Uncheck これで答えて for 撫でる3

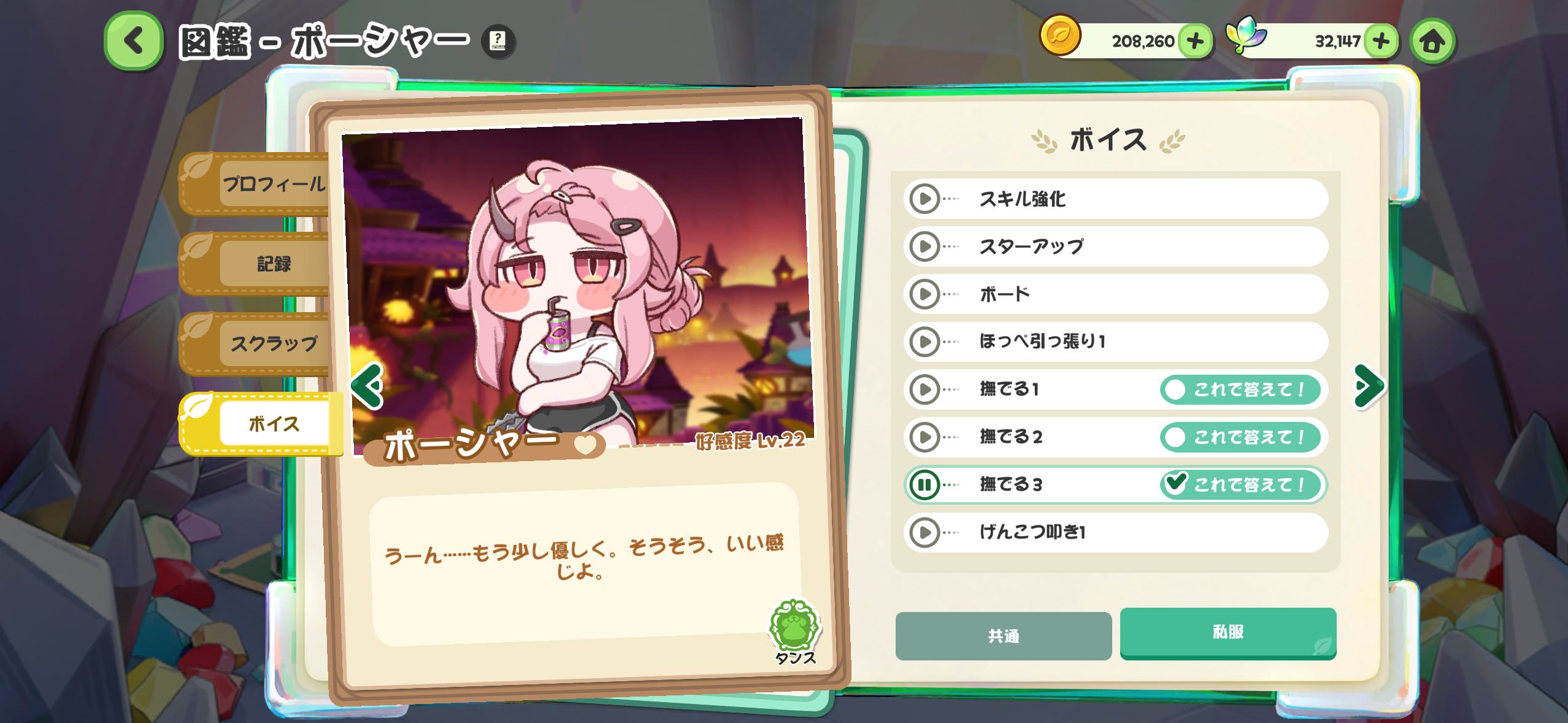pyautogui.click(x=1240, y=485)
